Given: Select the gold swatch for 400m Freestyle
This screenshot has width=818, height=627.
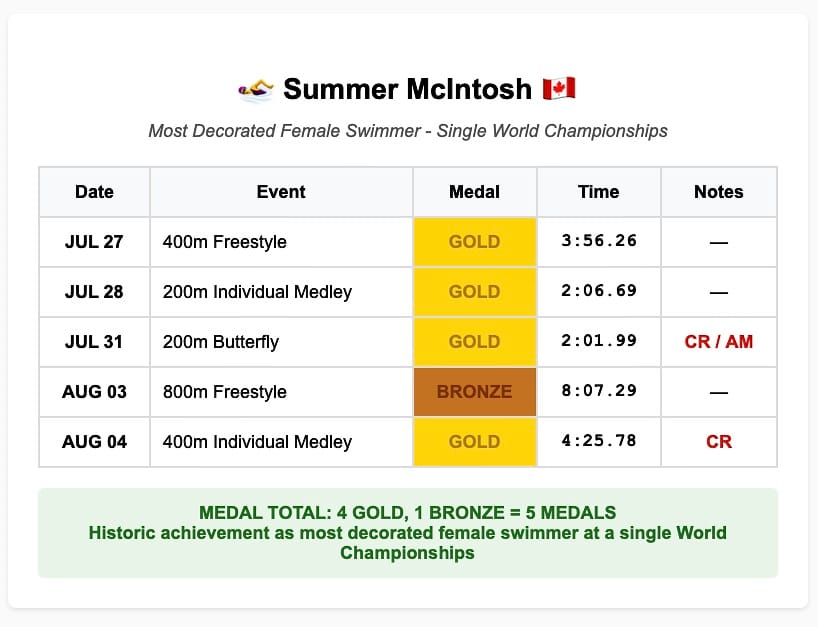Looking at the screenshot, I should [x=475, y=242].
